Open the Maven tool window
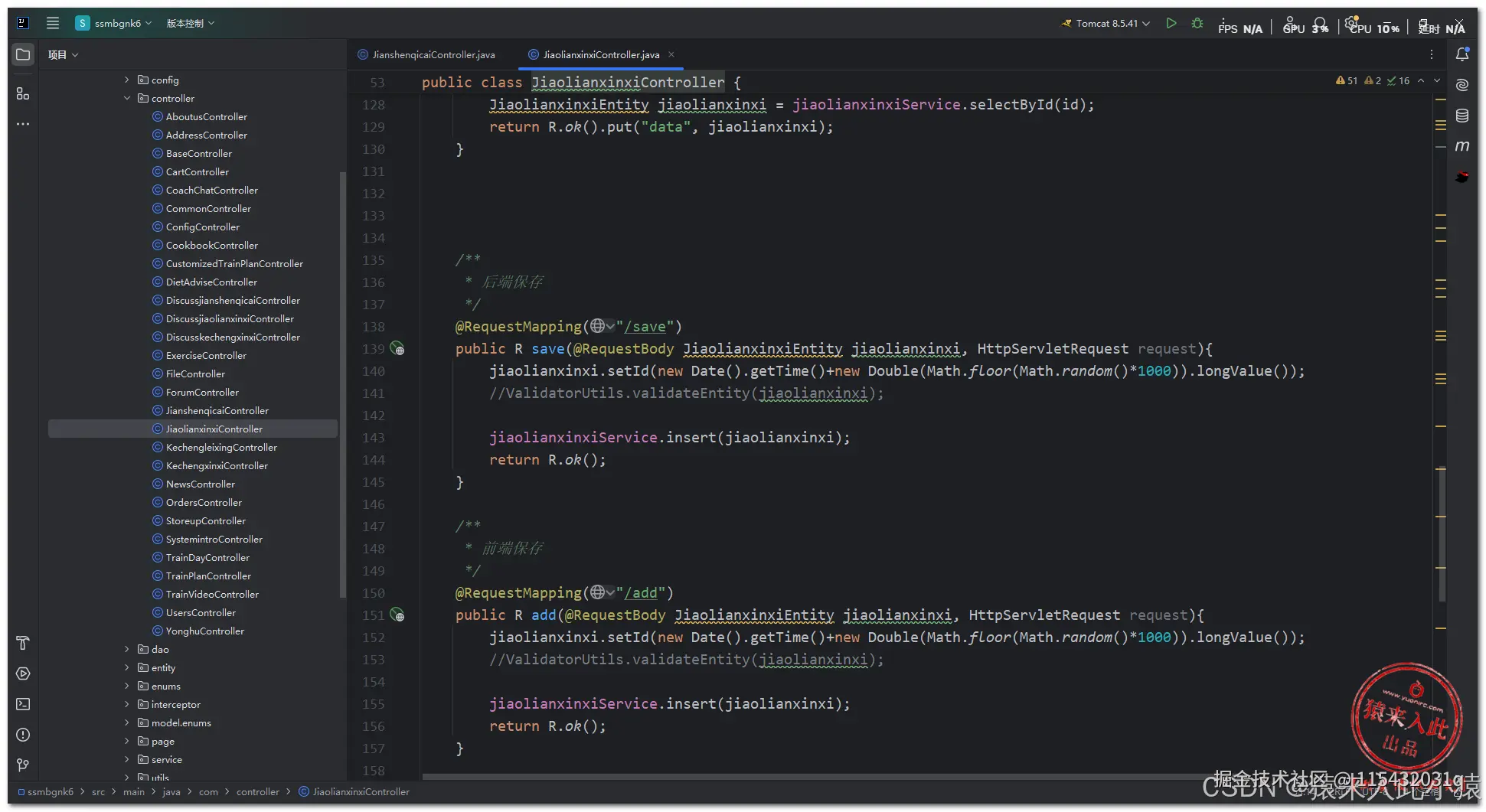 [x=1462, y=146]
